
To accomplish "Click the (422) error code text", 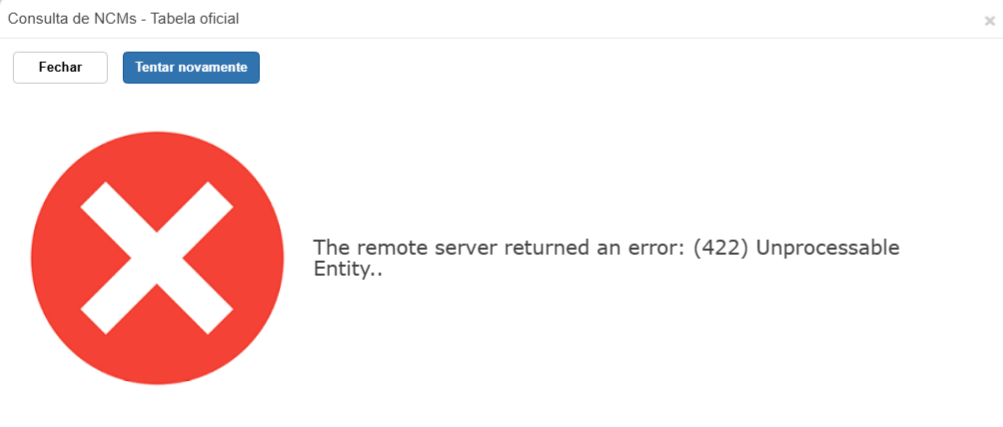I will click(720, 248).
